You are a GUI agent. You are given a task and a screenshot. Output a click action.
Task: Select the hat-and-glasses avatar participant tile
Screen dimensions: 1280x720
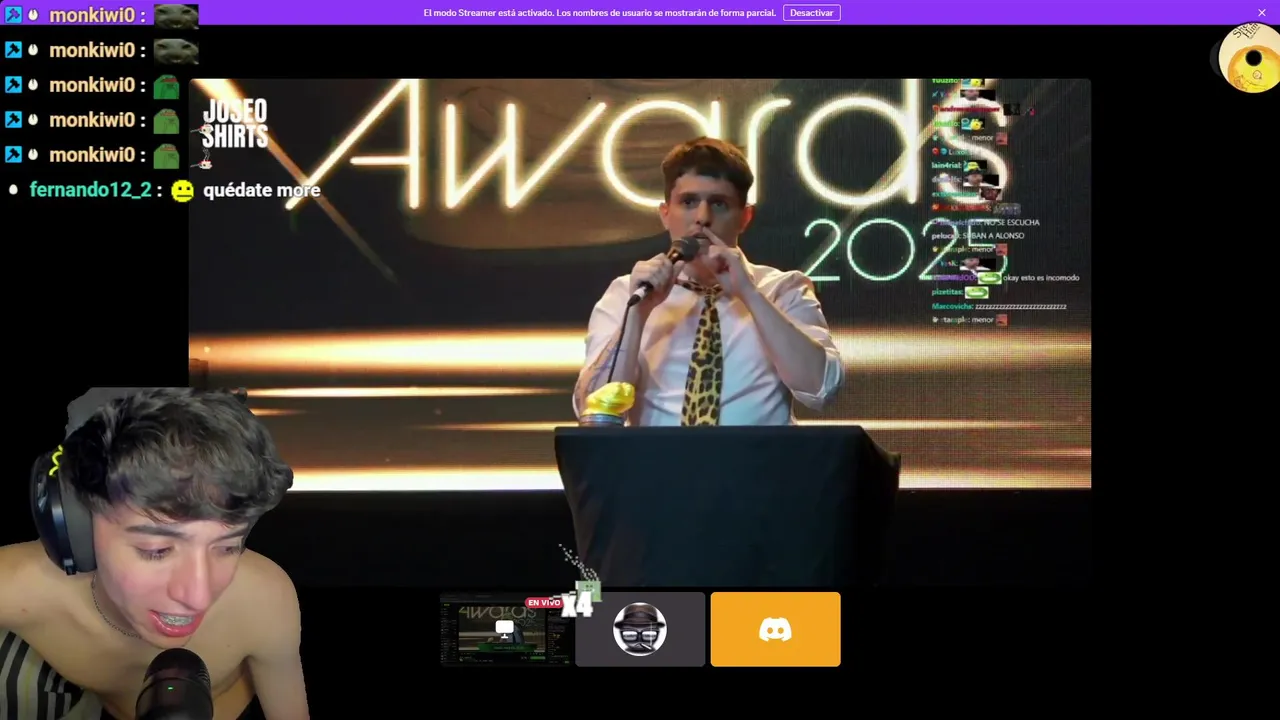(640, 629)
